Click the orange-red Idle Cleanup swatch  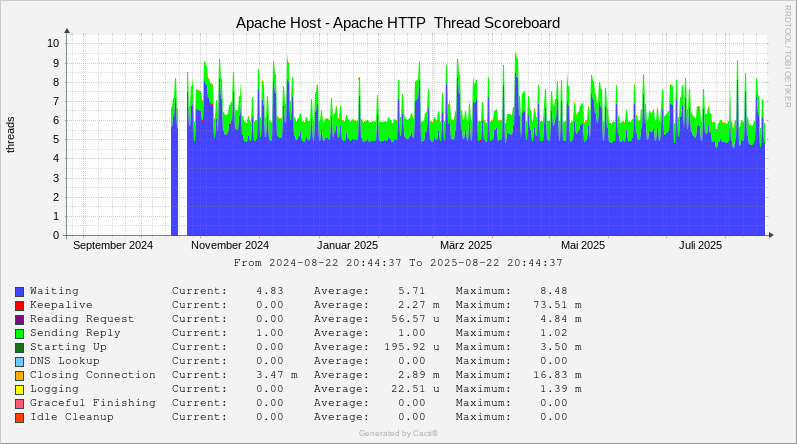pyautogui.click(x=19, y=418)
